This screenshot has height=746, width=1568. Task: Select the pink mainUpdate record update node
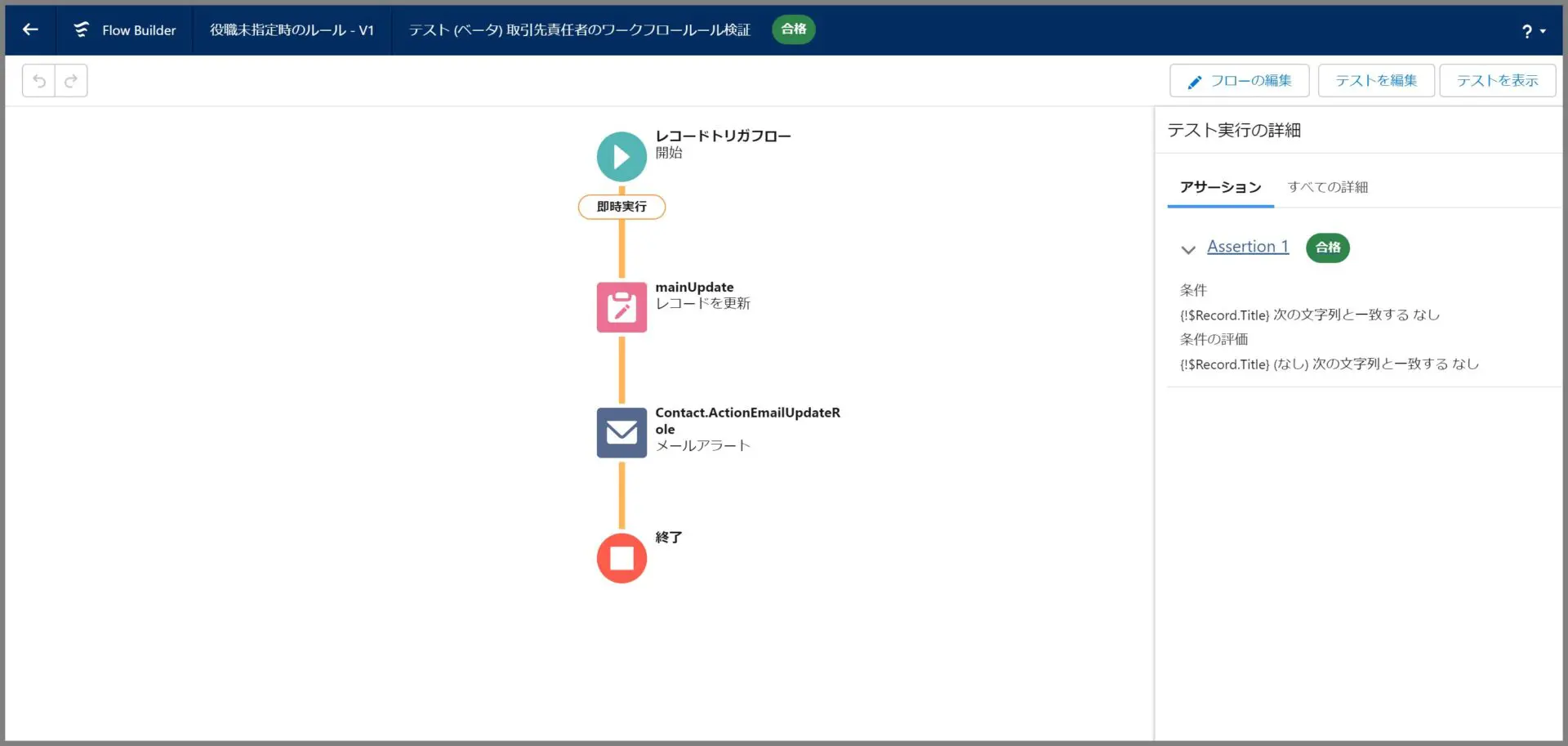621,307
